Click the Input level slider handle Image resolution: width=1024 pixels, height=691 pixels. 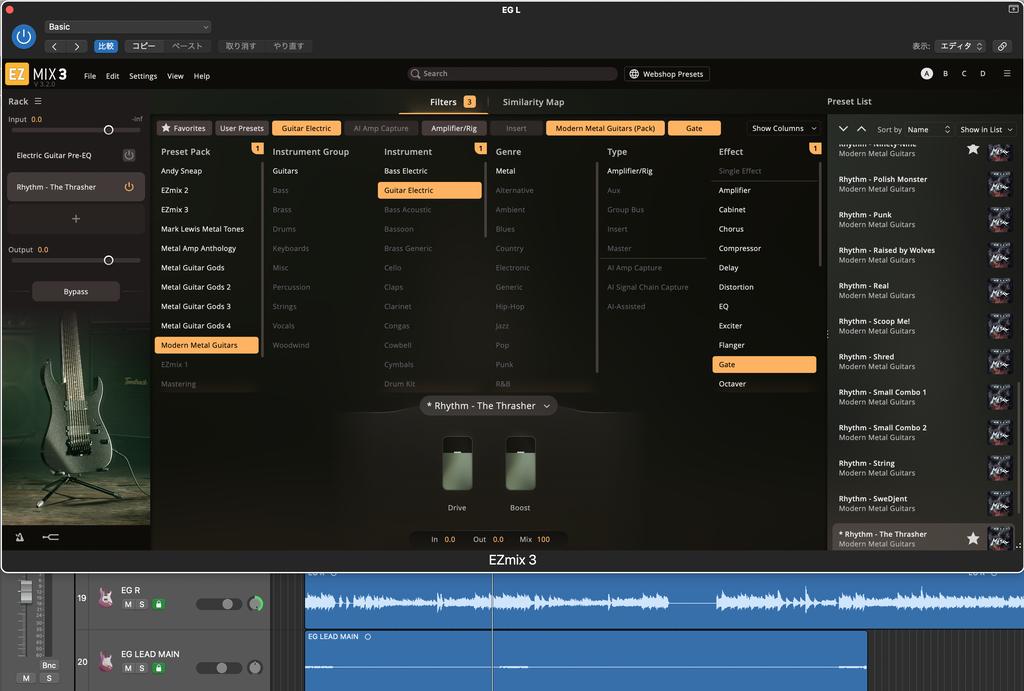[108, 130]
